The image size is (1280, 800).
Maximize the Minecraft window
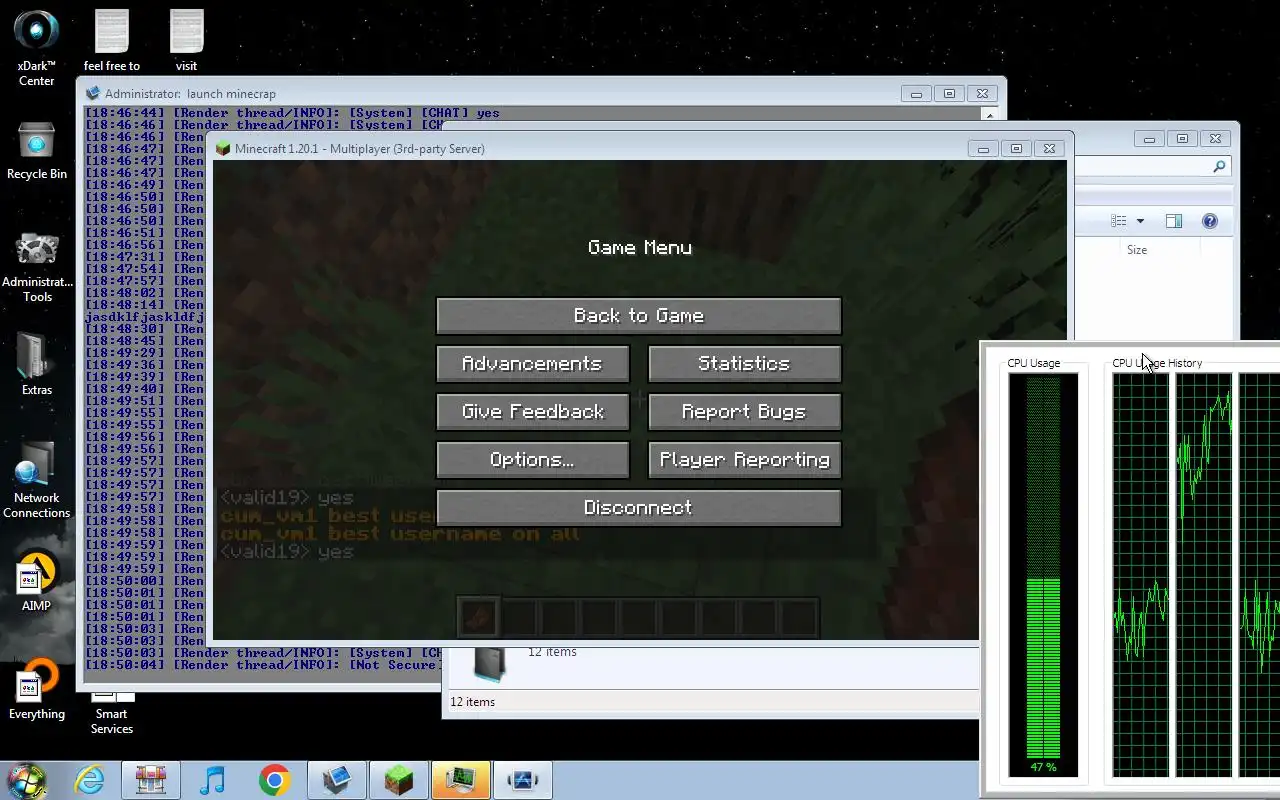[x=1016, y=149]
